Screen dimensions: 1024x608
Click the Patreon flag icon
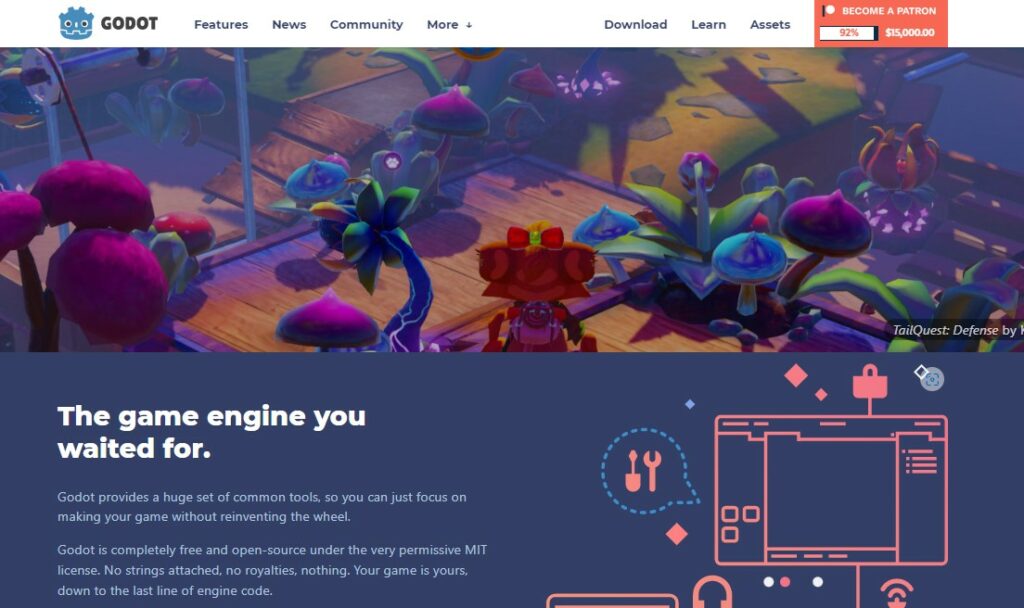click(829, 10)
